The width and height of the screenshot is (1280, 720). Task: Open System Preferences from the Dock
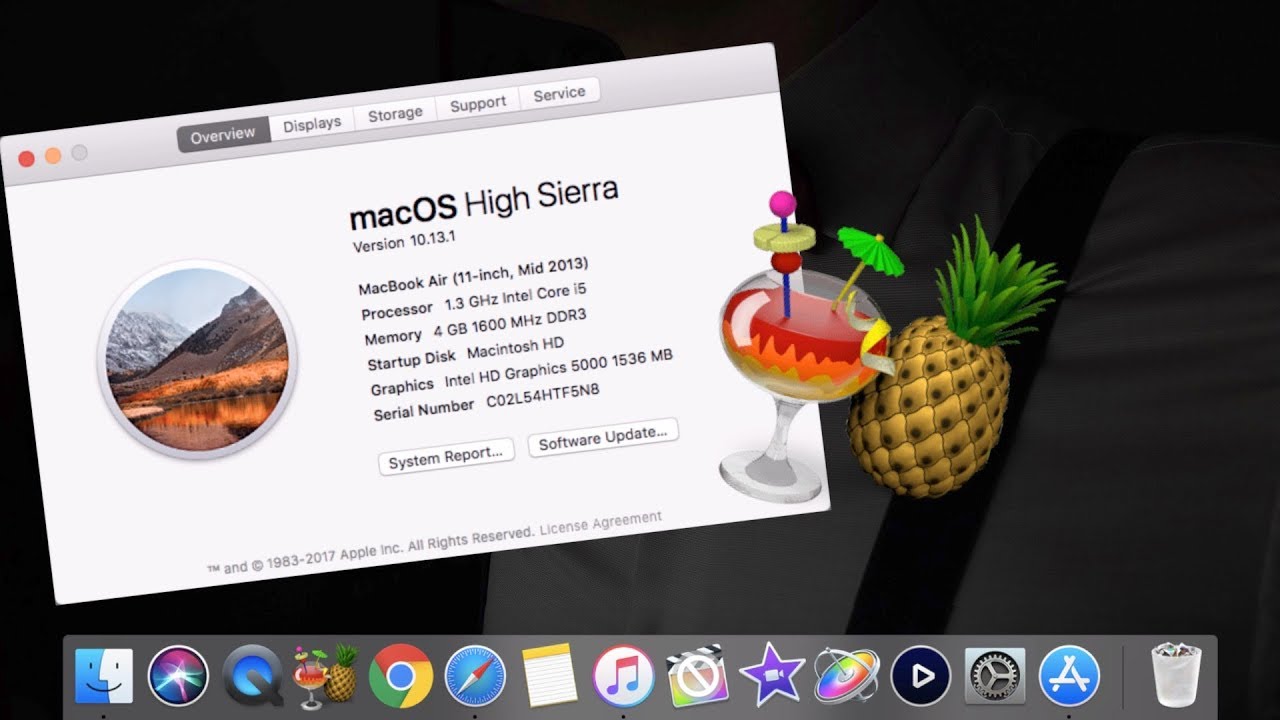coord(994,677)
